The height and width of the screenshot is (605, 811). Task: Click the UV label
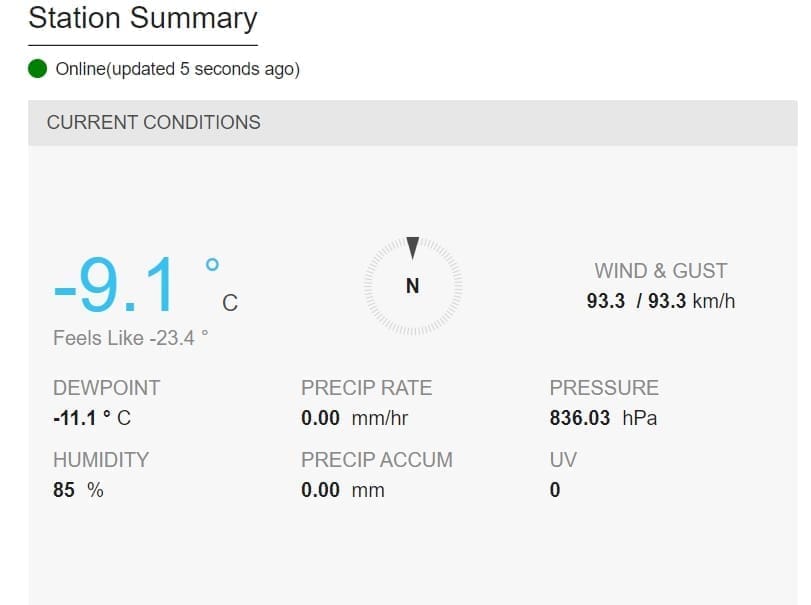click(x=563, y=460)
